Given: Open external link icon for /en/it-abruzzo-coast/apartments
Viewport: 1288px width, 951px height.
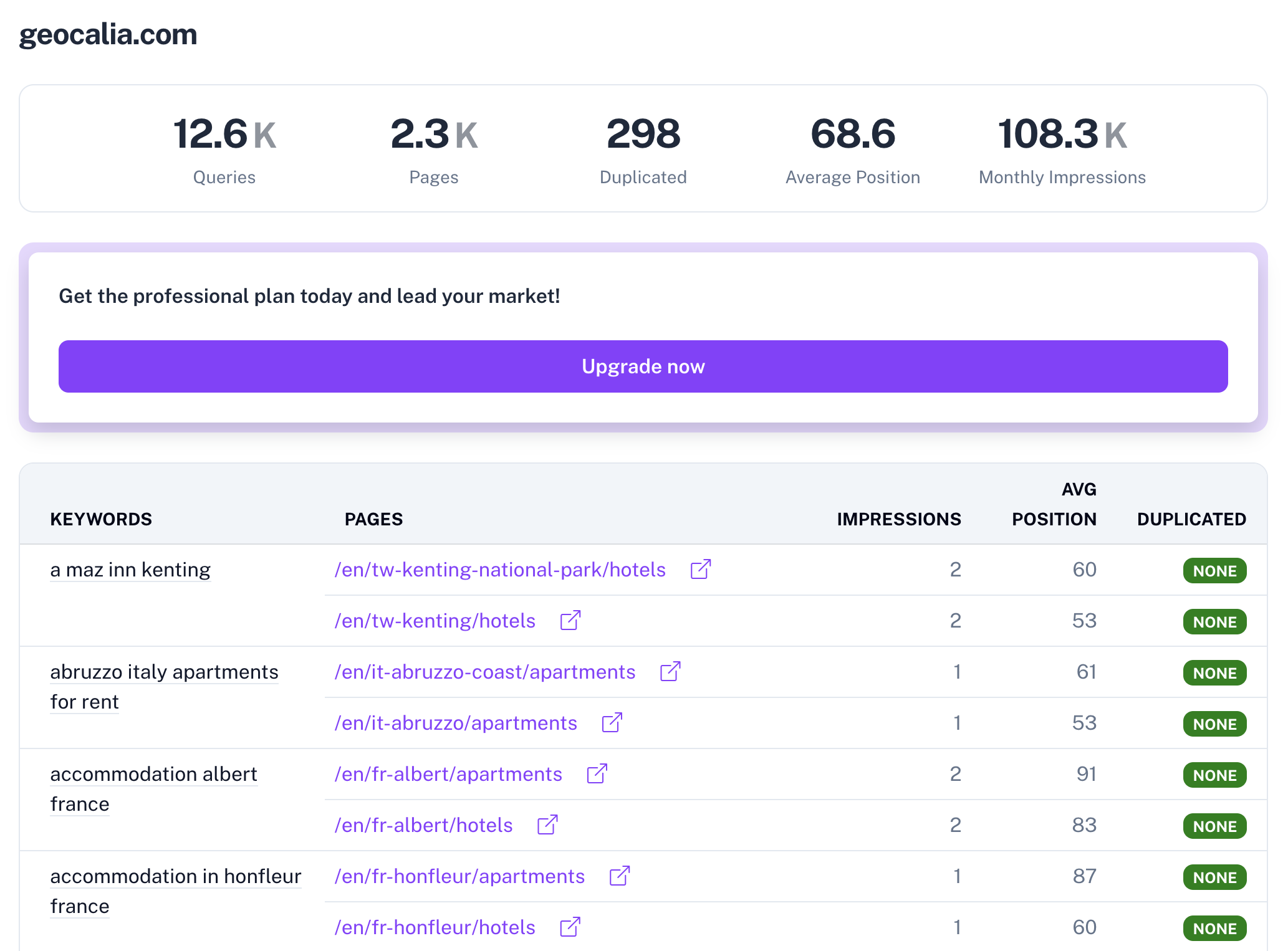Looking at the screenshot, I should (670, 671).
